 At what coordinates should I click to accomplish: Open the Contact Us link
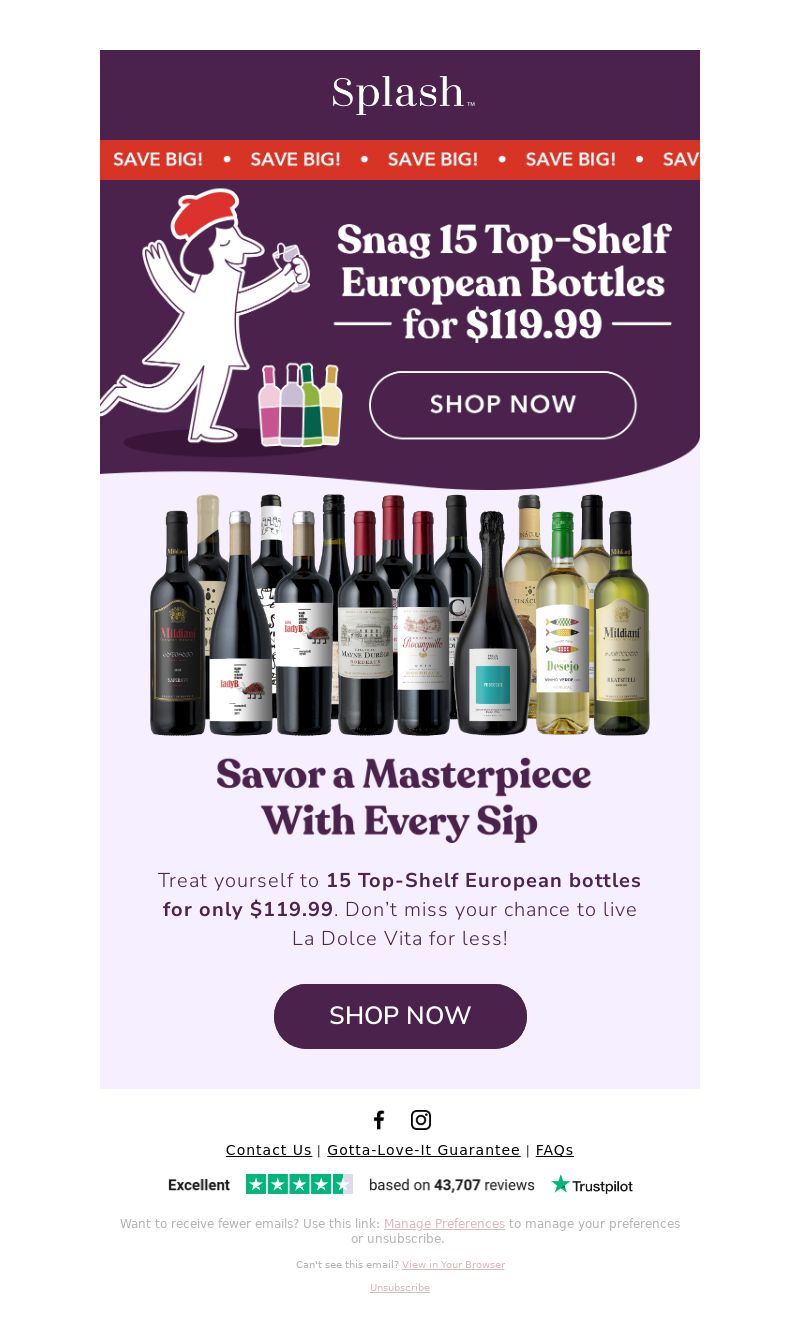(x=269, y=1150)
